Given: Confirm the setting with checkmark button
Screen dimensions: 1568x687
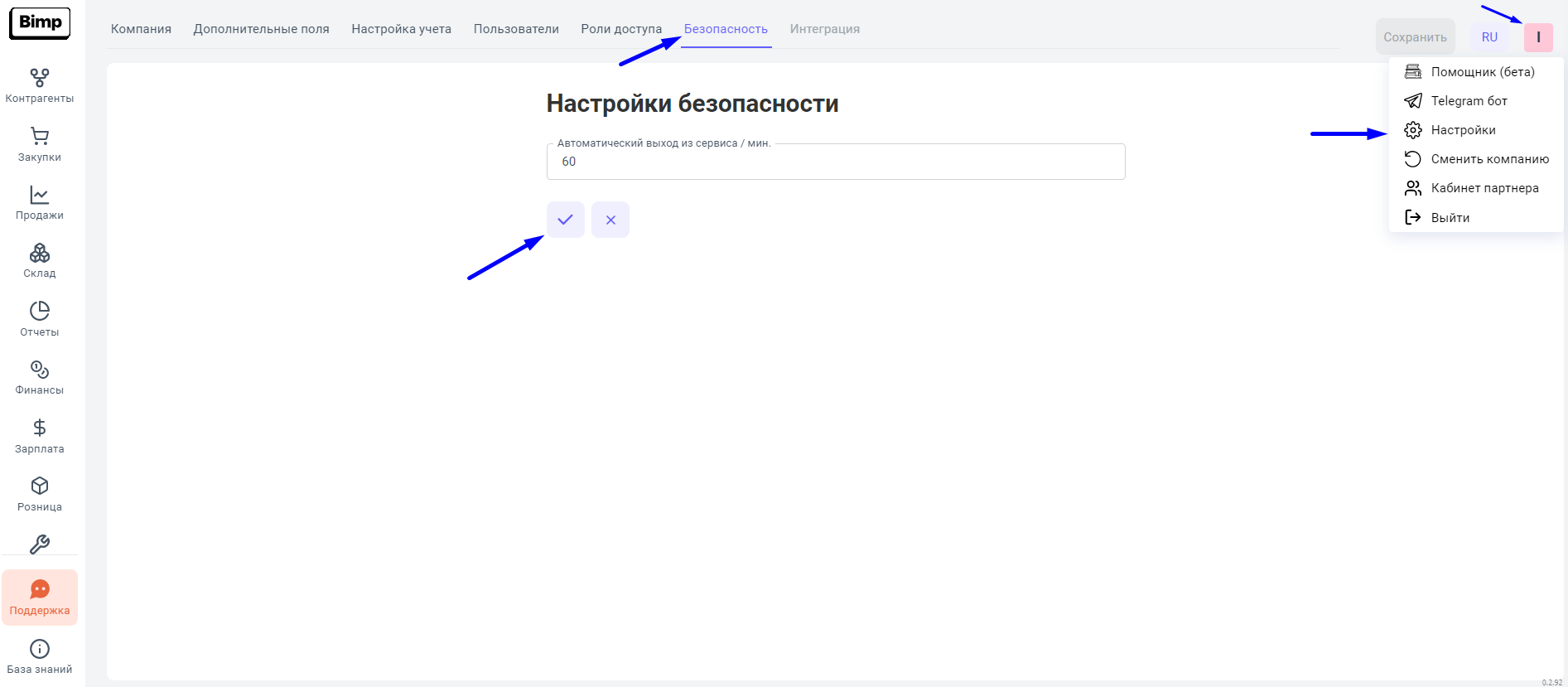Looking at the screenshot, I should tap(565, 220).
